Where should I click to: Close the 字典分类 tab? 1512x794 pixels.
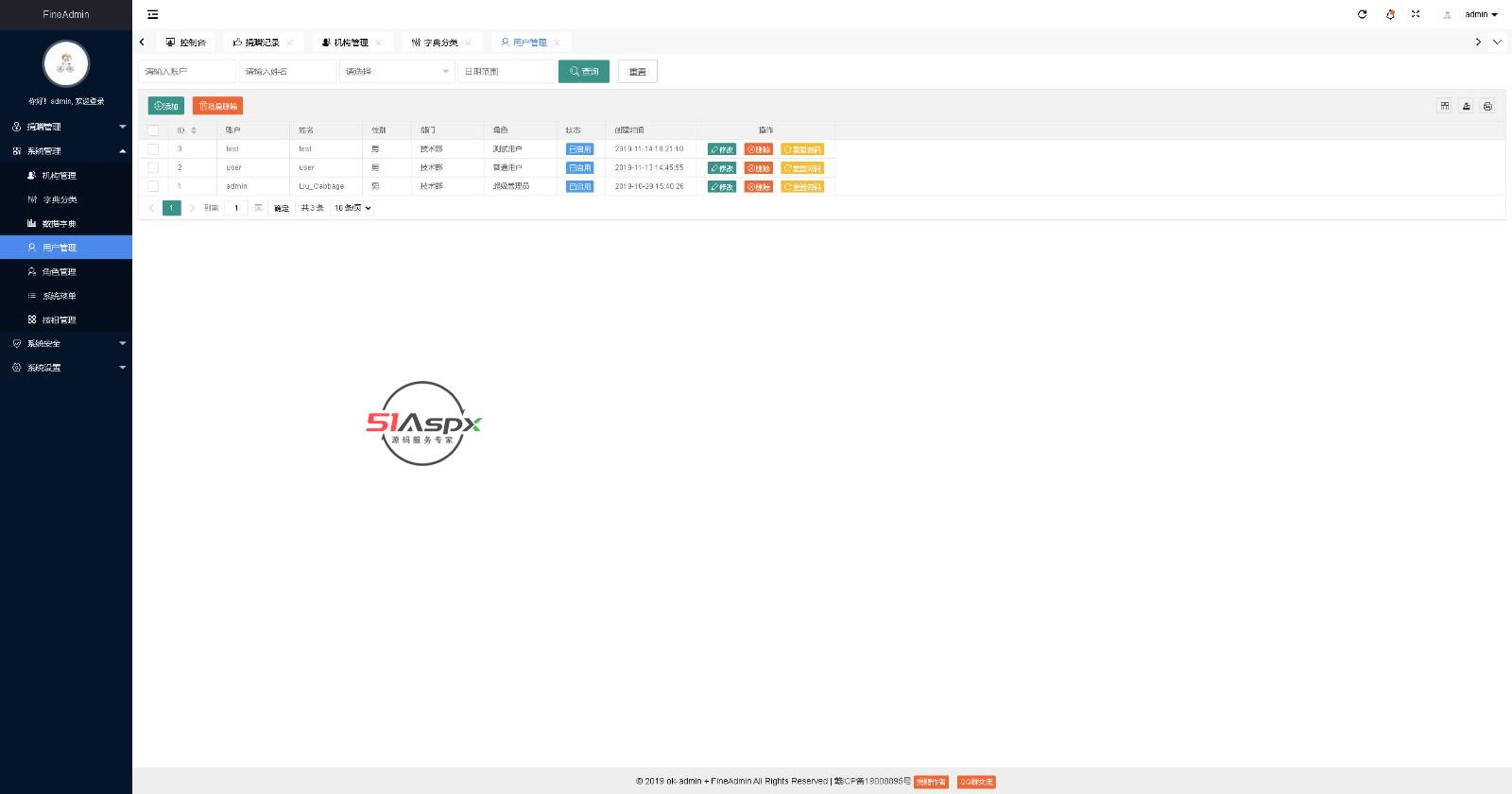point(469,43)
